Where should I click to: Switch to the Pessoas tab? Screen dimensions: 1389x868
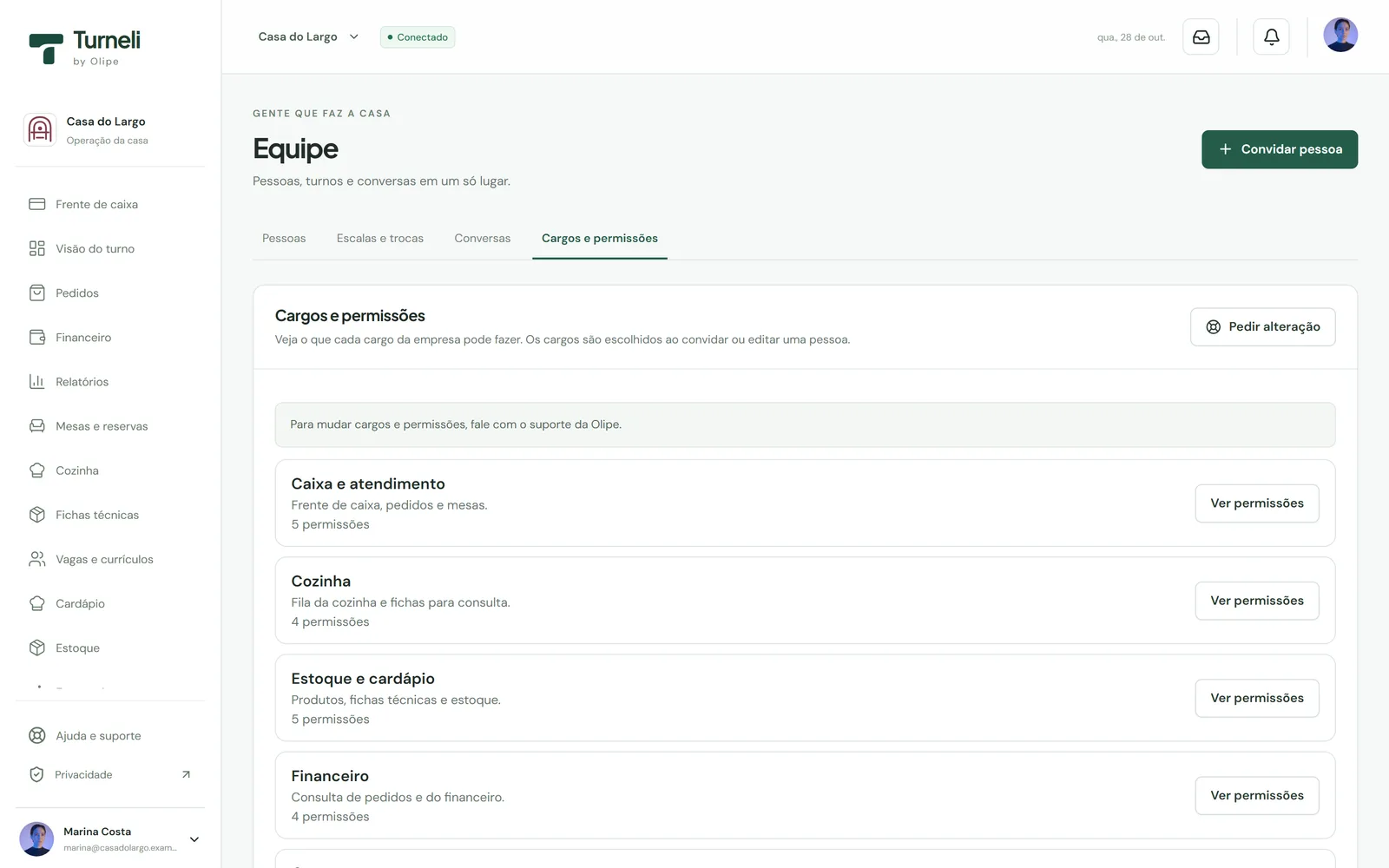pyautogui.click(x=284, y=238)
